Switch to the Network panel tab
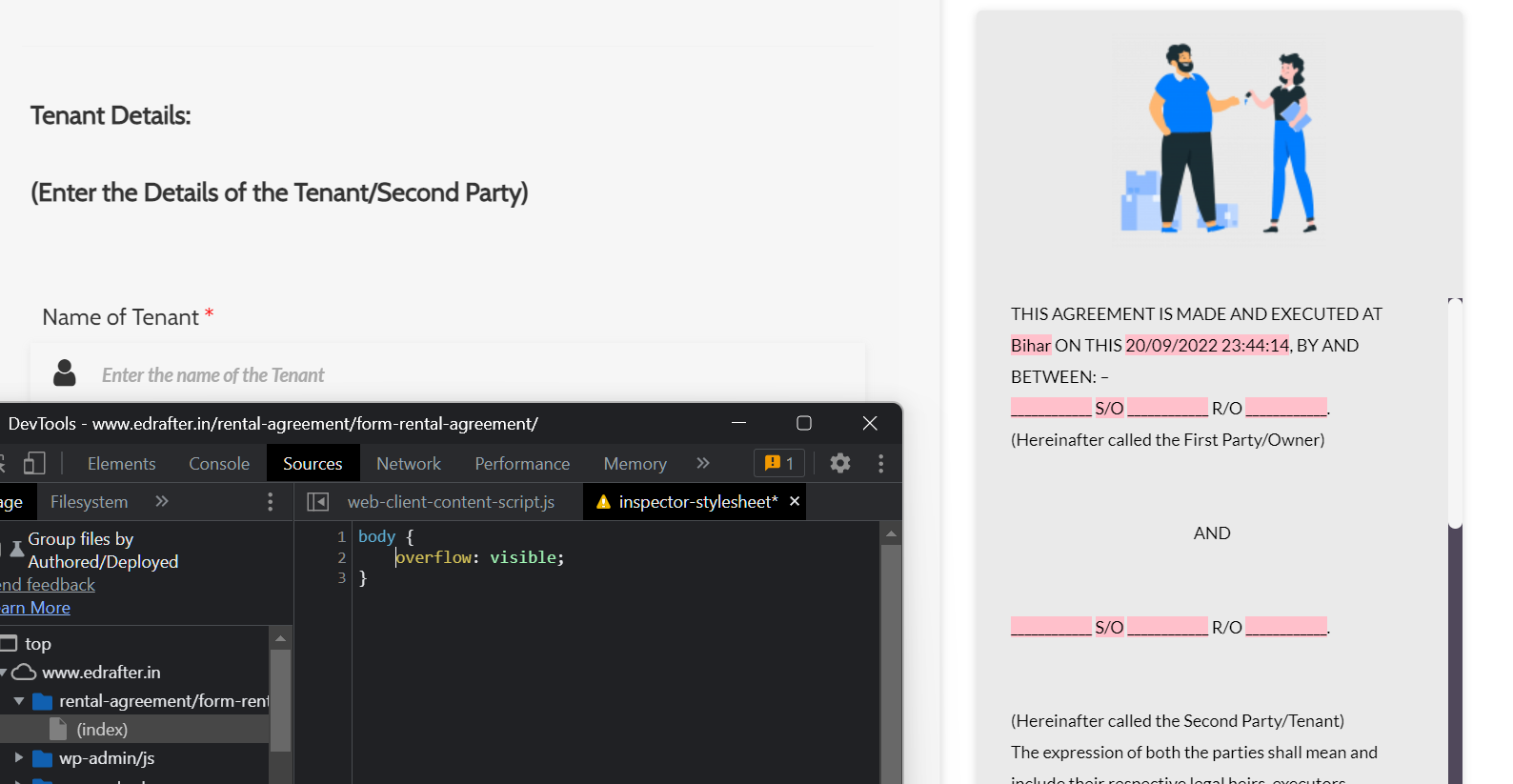The width and height of the screenshot is (1513, 784). [x=408, y=464]
